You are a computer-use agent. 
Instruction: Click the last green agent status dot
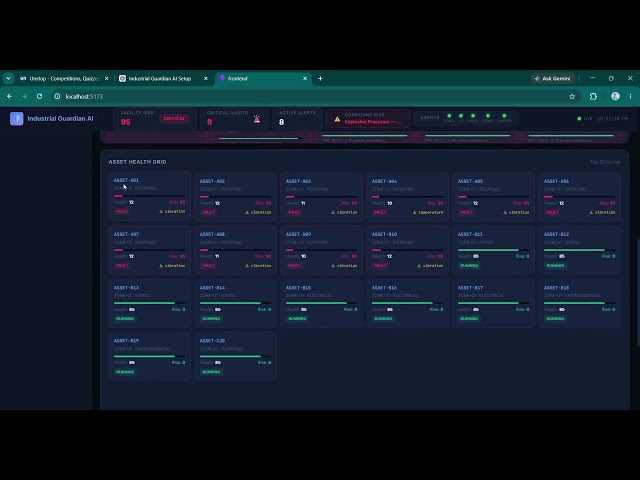504,116
